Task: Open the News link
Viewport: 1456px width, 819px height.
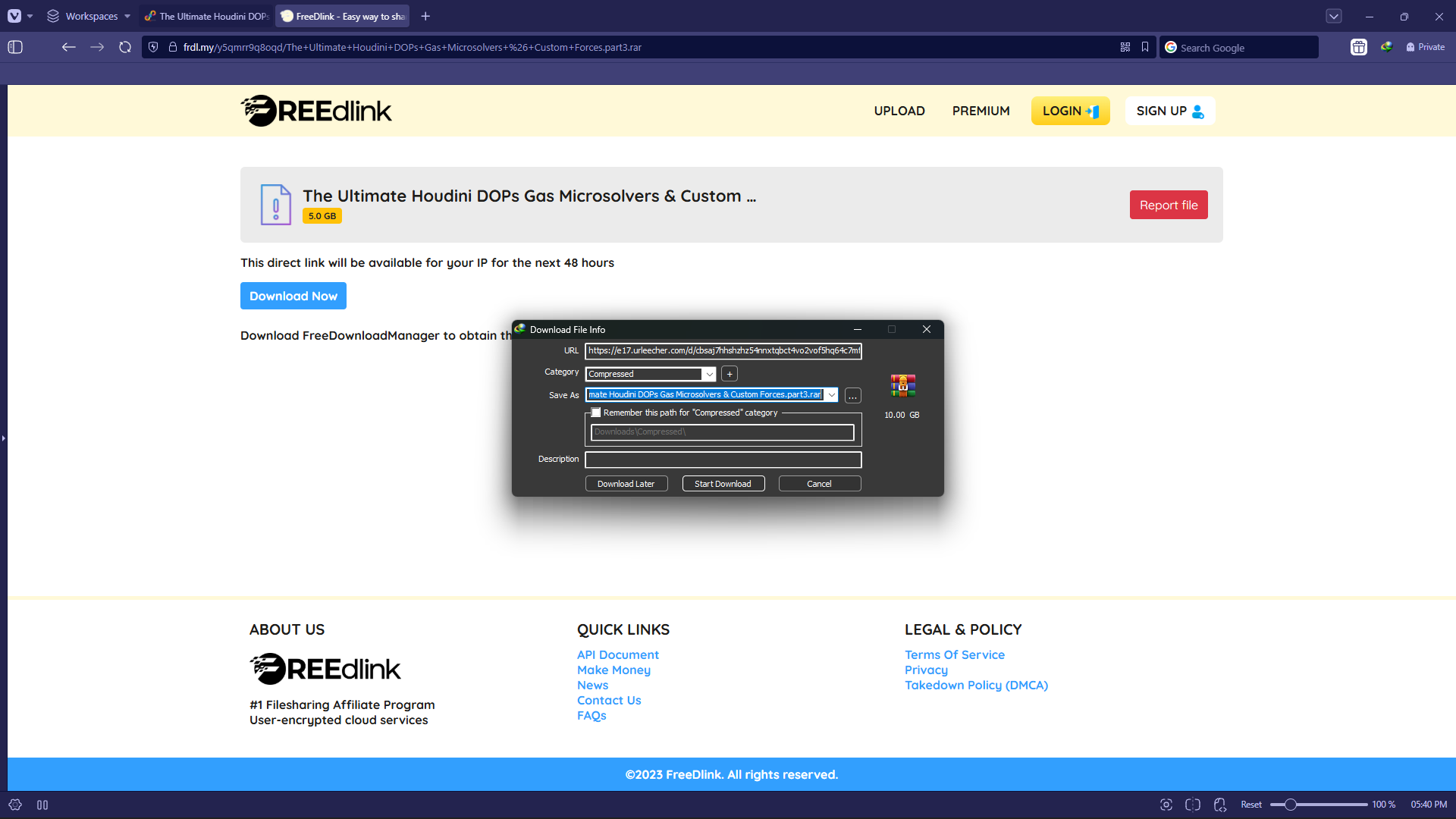Action: pos(592,685)
